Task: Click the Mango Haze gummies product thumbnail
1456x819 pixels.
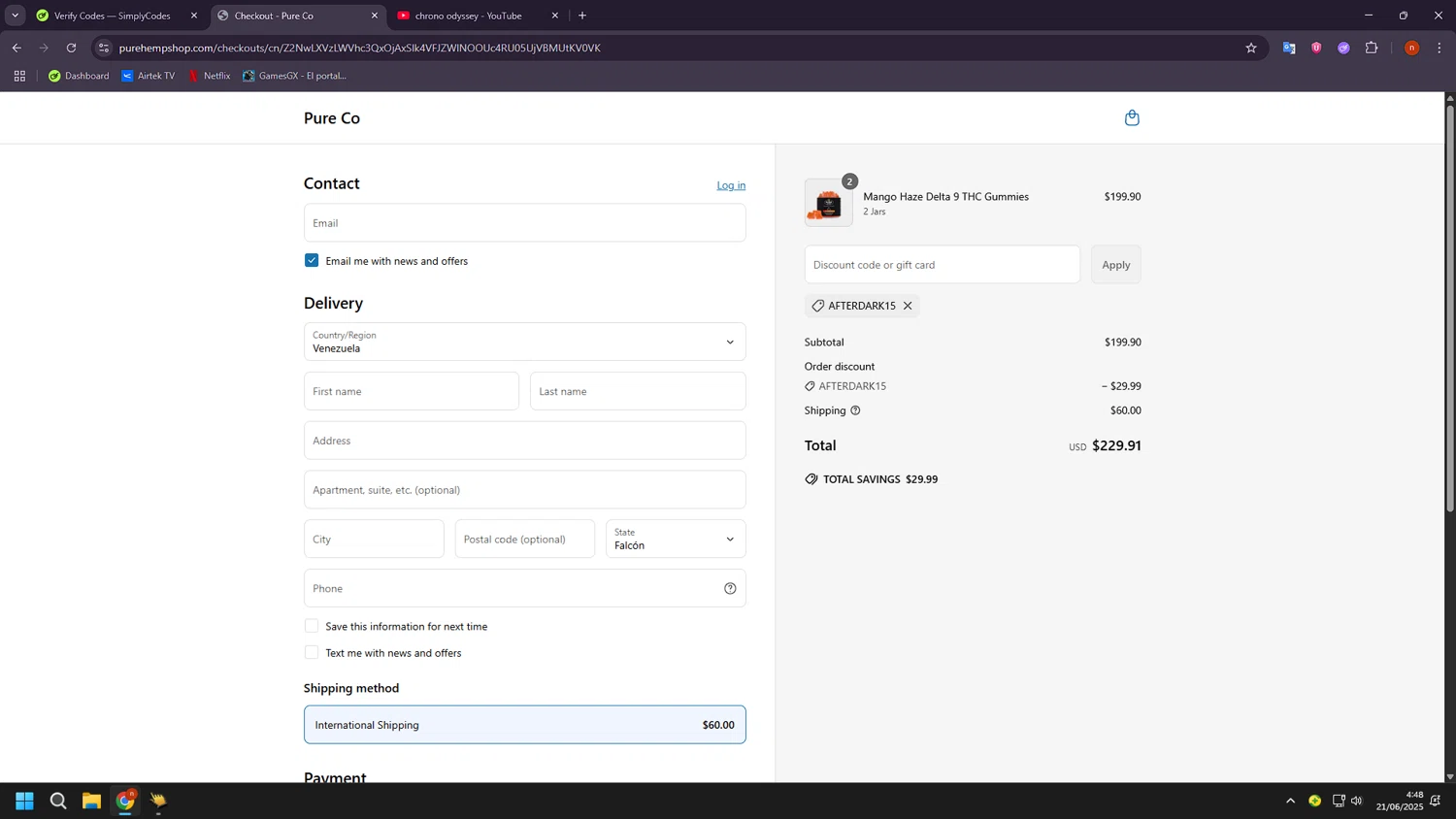Action: coord(828,203)
